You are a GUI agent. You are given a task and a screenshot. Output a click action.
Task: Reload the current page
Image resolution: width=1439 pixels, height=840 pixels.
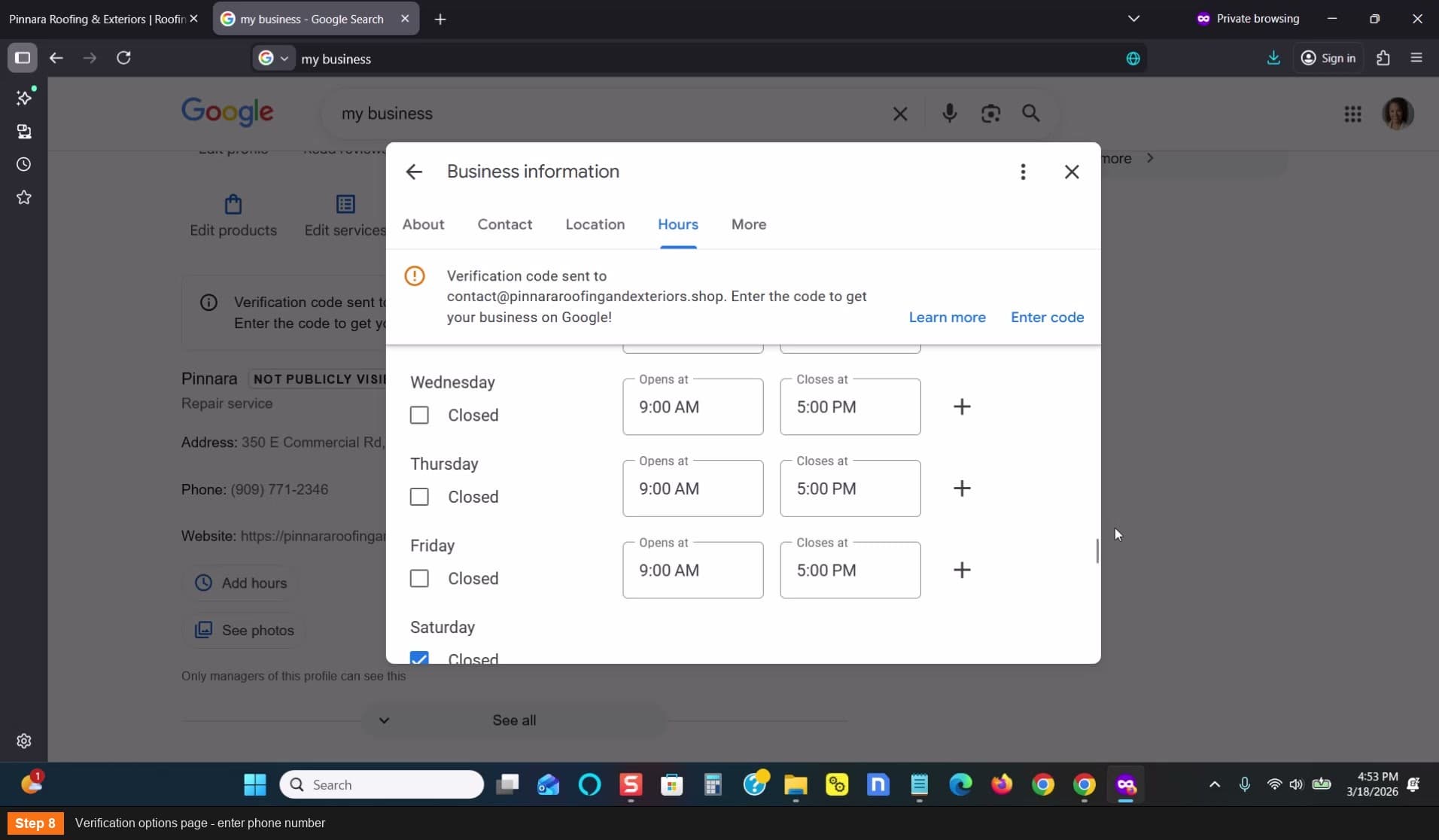click(x=124, y=58)
